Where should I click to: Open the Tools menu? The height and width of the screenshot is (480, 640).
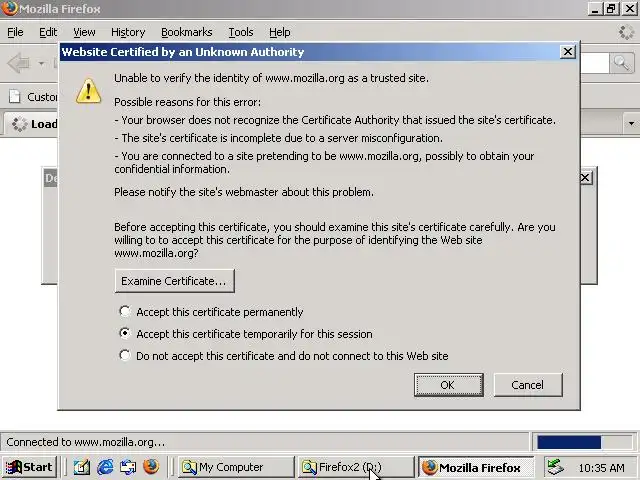pyautogui.click(x=241, y=32)
